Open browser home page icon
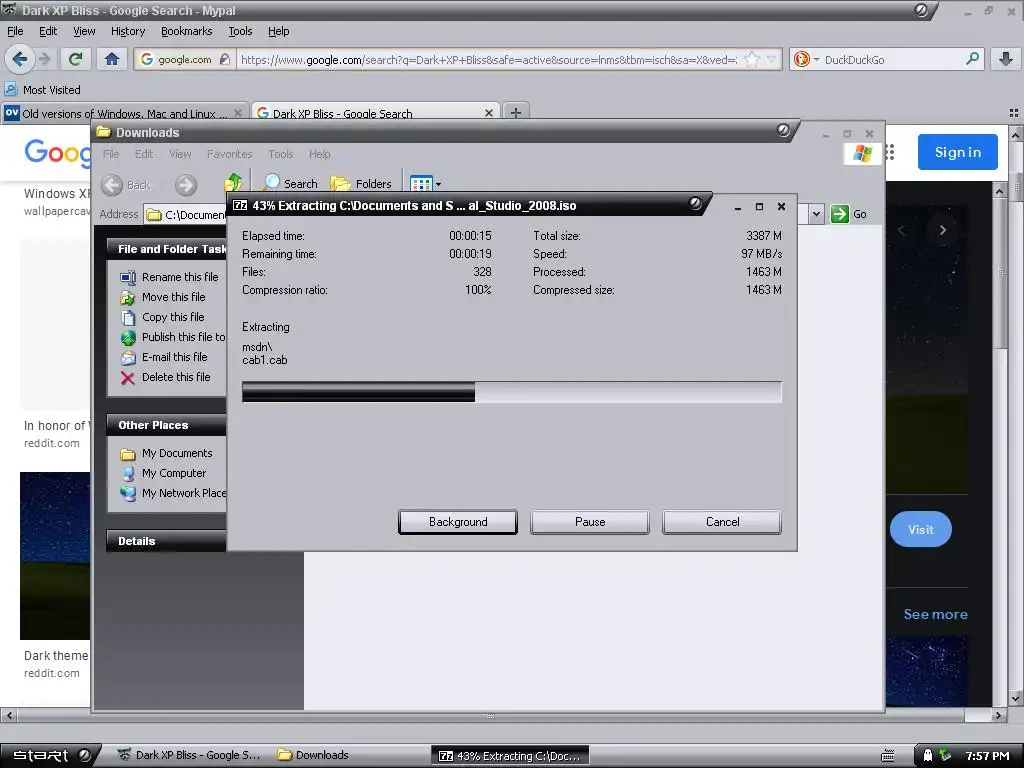The width and height of the screenshot is (1024, 768). (x=112, y=59)
